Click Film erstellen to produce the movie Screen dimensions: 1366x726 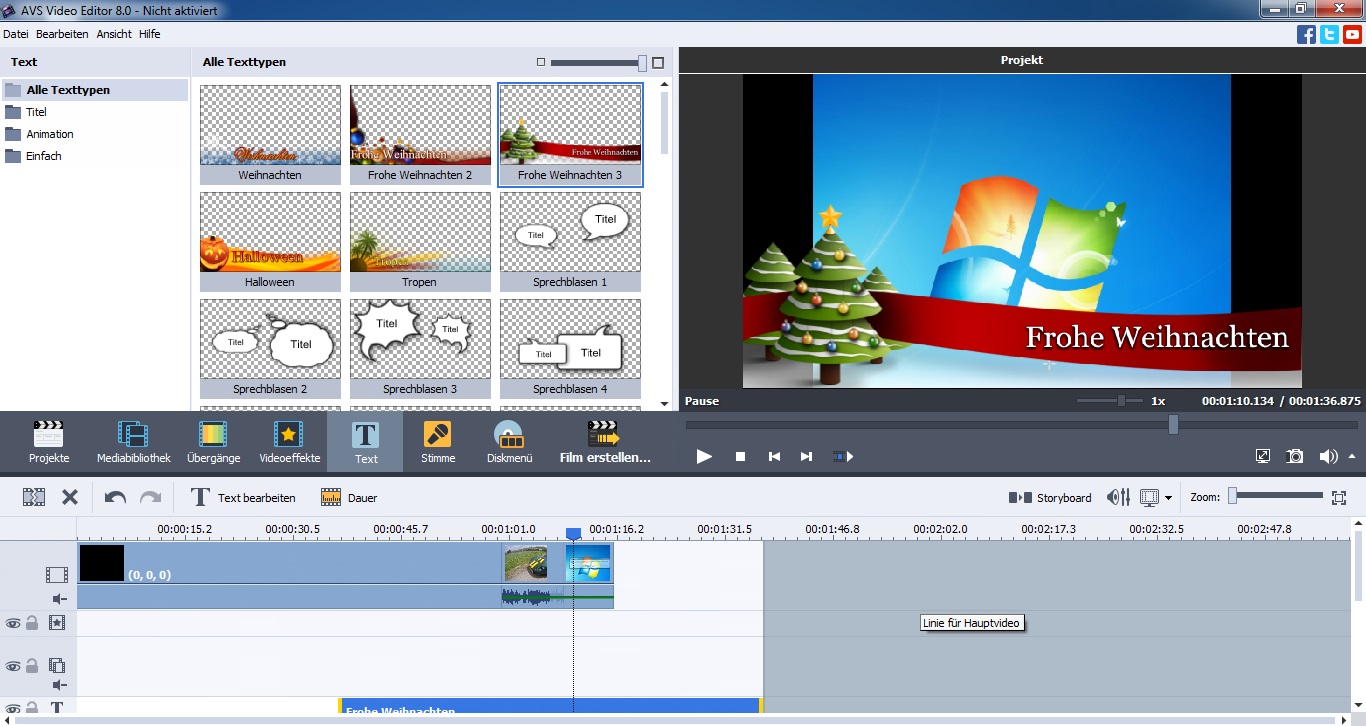pos(605,442)
